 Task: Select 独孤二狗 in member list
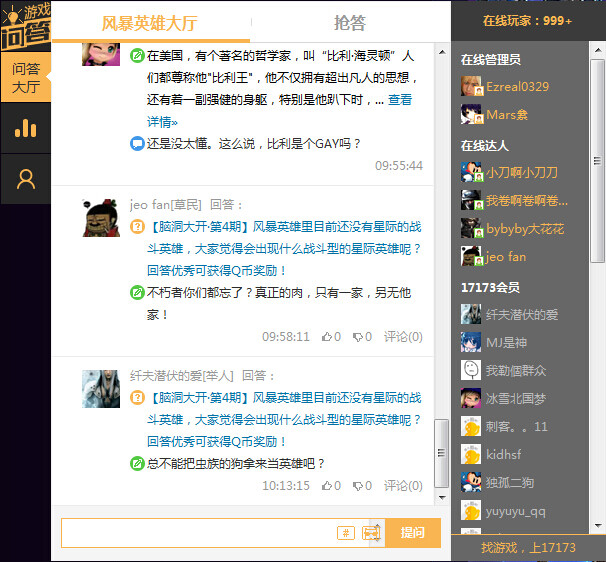point(510,482)
